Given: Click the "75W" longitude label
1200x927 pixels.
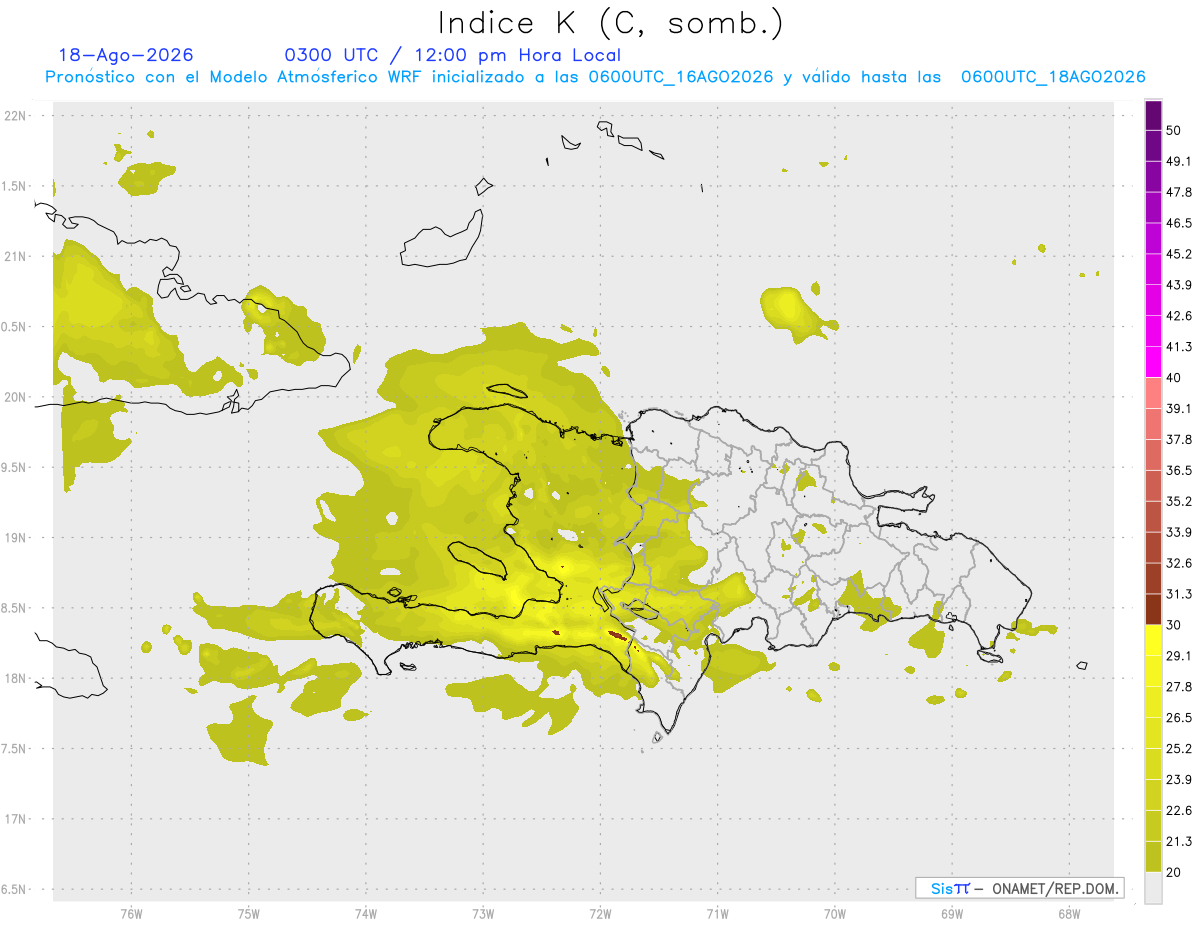Looking at the screenshot, I should (249, 914).
